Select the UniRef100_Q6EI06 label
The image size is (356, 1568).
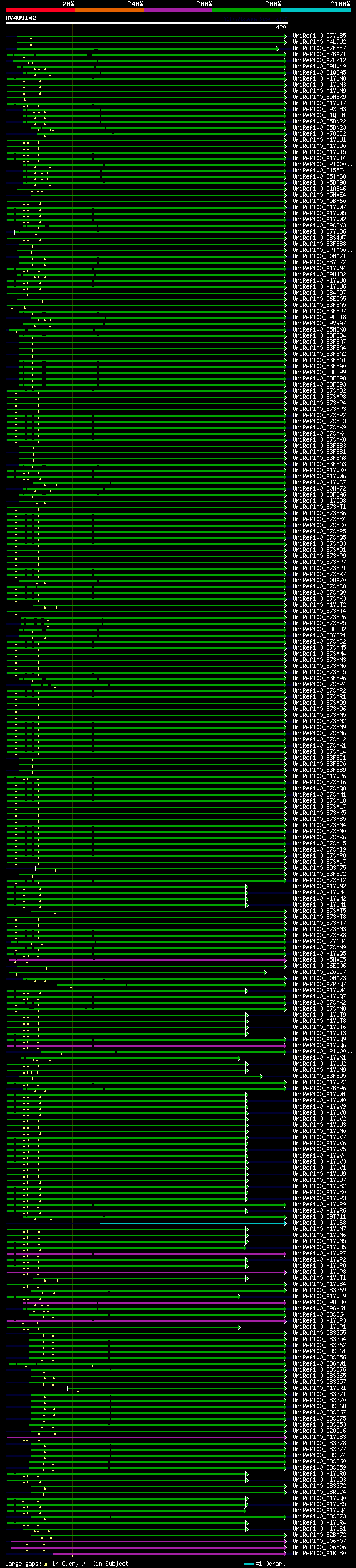(319, 966)
